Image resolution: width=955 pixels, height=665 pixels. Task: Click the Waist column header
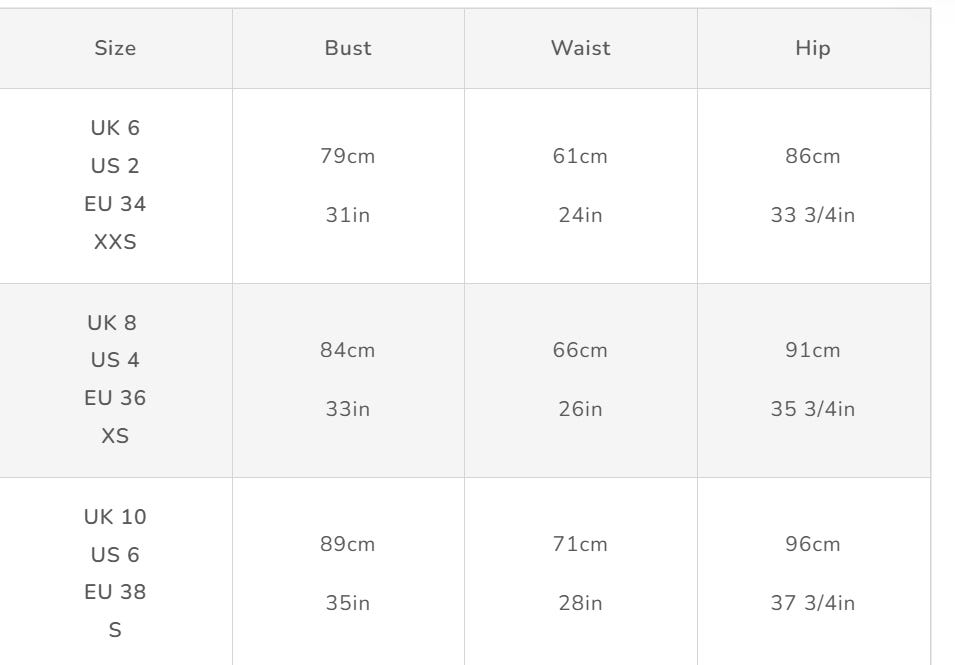point(580,48)
